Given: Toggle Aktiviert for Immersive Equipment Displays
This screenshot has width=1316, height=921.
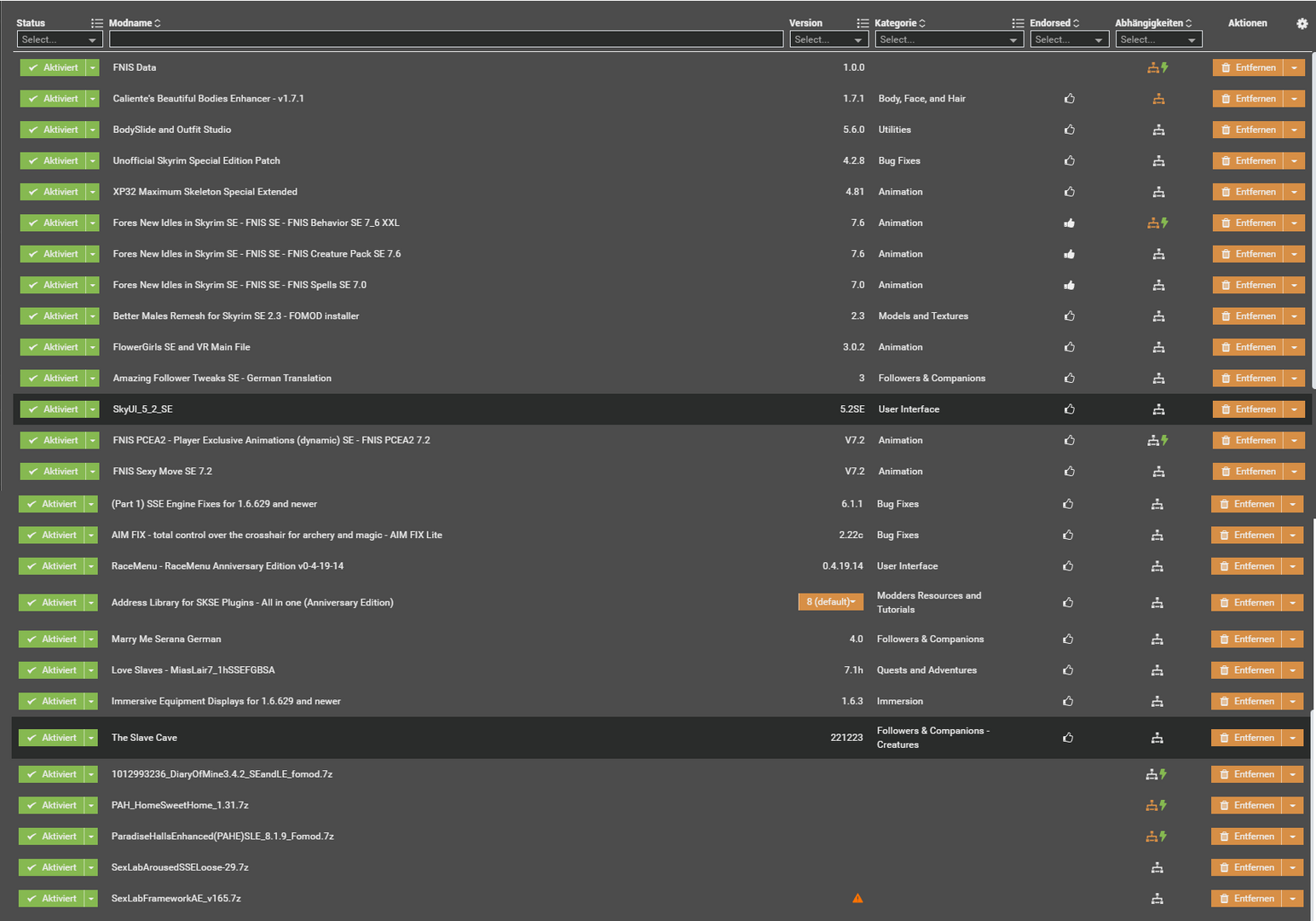Looking at the screenshot, I should pos(51,701).
